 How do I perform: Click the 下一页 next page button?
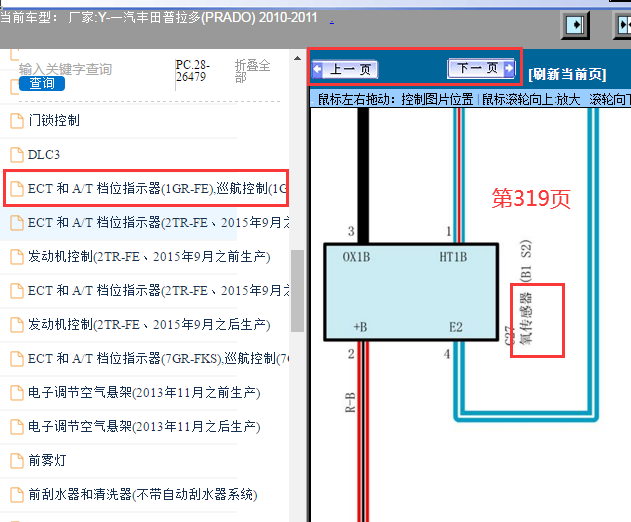click(x=481, y=68)
